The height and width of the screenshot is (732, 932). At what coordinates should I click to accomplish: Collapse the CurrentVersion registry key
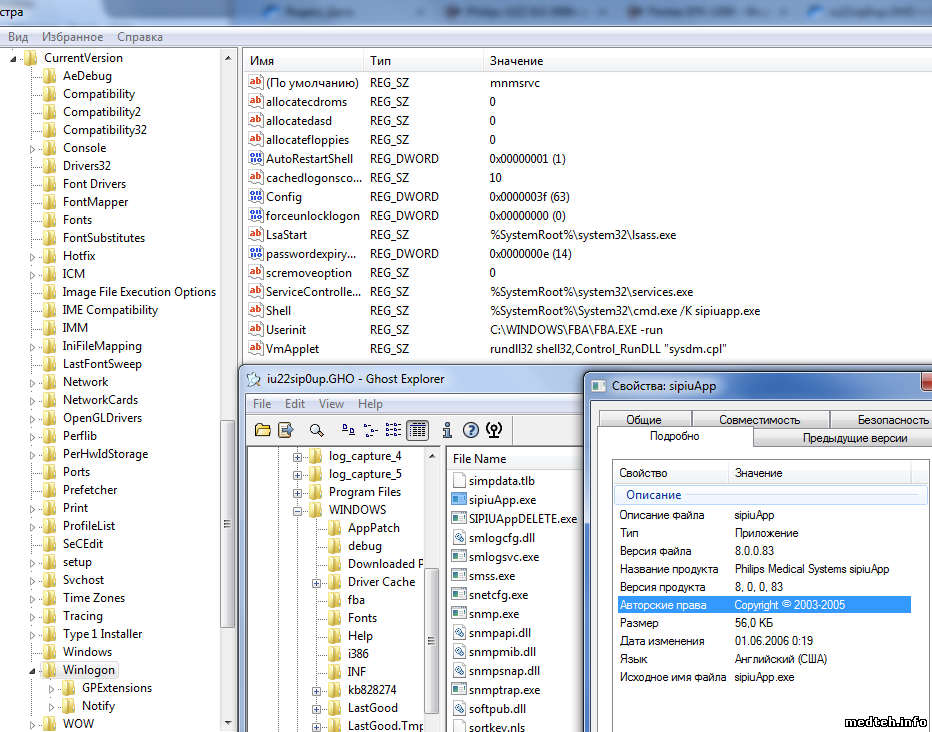14,58
